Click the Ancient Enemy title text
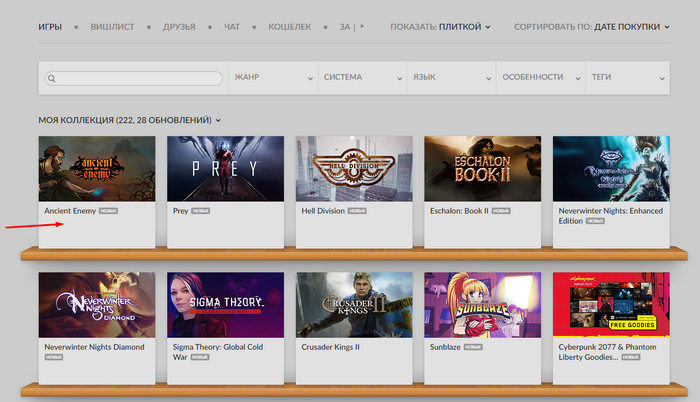The height and width of the screenshot is (402, 700). coord(70,211)
